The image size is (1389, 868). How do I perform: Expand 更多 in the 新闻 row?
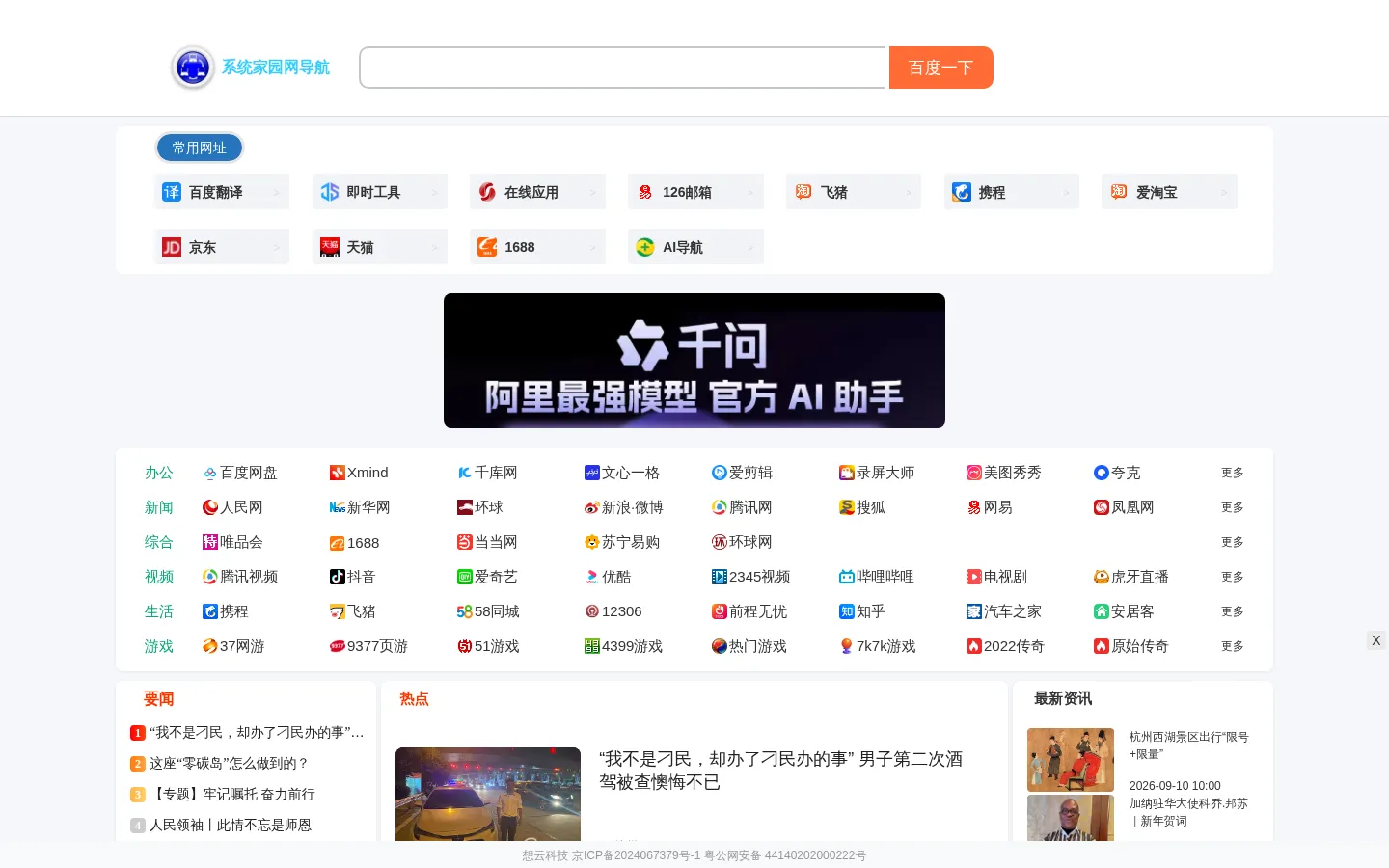click(1233, 507)
